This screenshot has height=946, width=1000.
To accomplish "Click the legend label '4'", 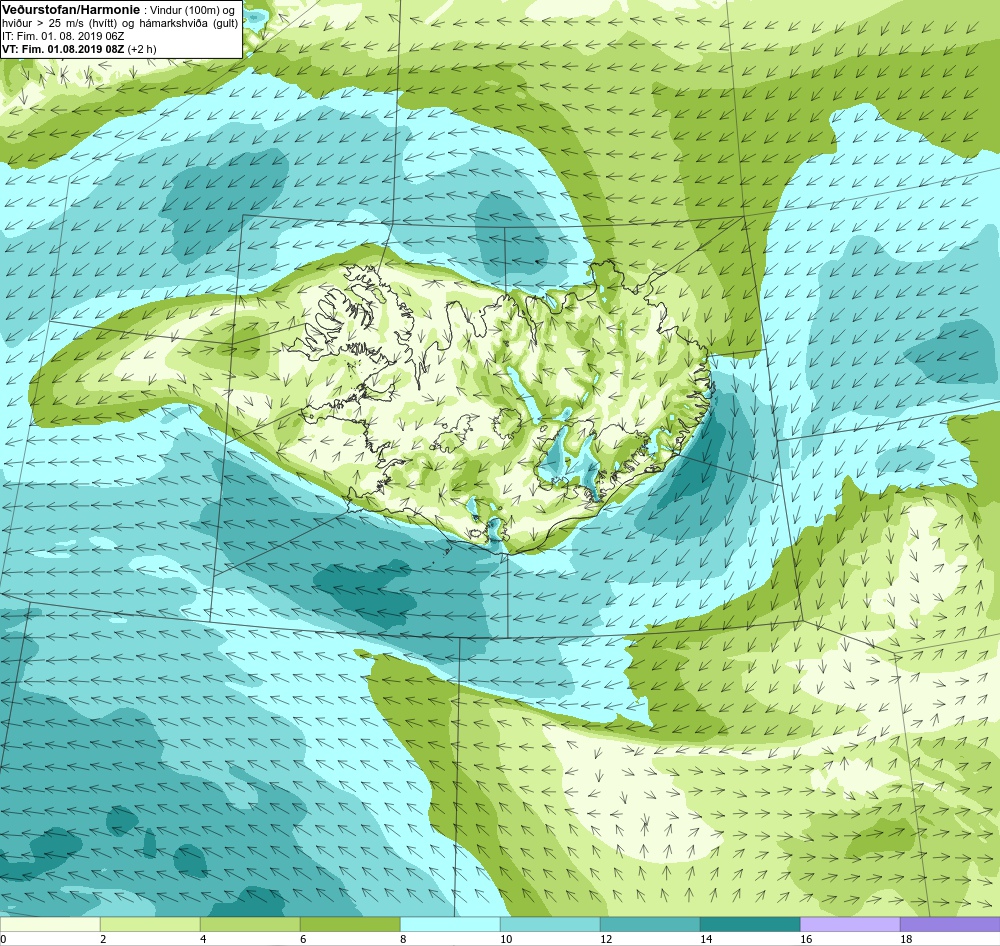I will 203,939.
